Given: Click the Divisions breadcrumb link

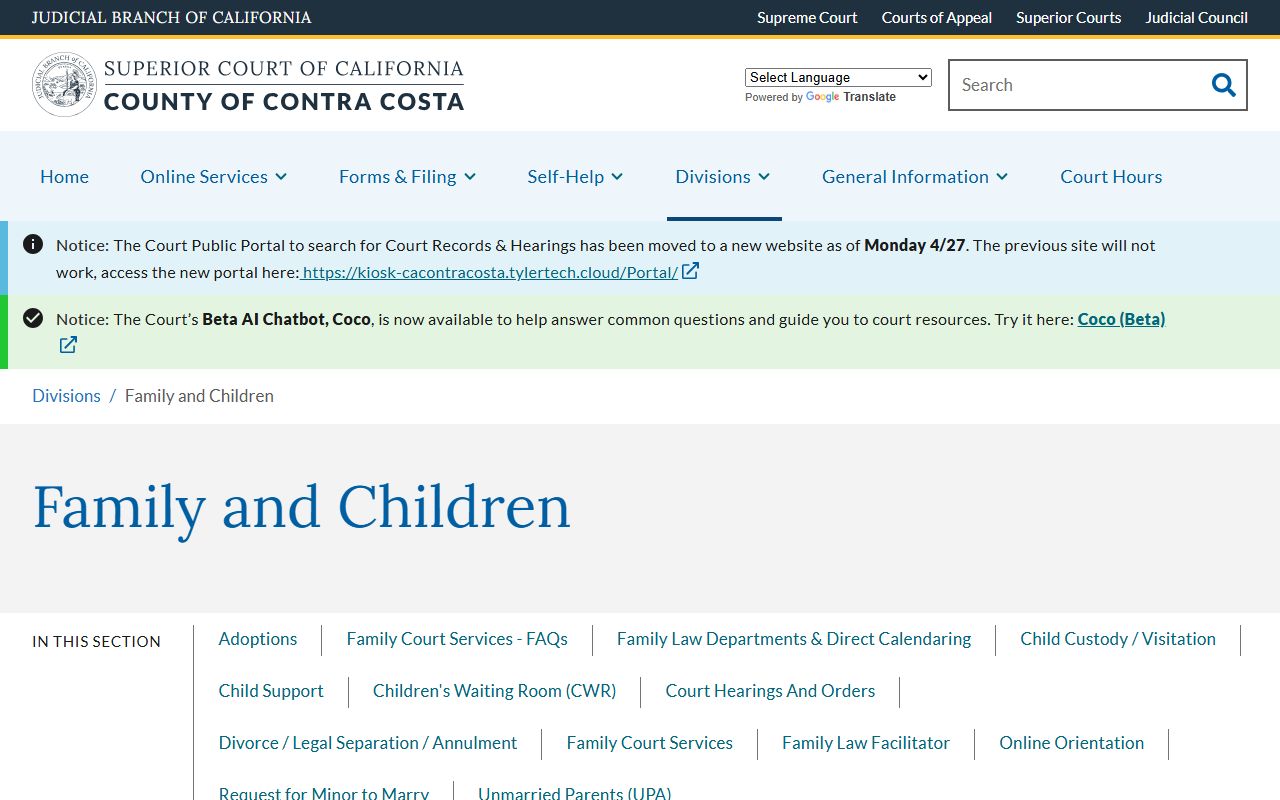Looking at the screenshot, I should point(66,396).
